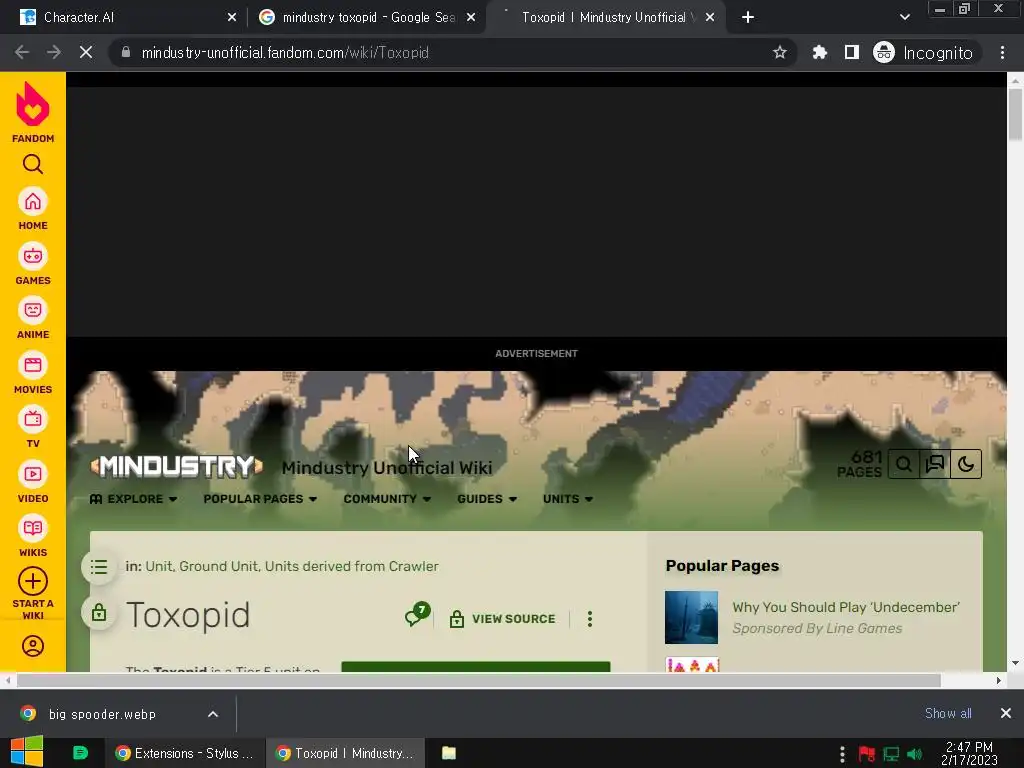
Task: Open the File Explorer taskbar icon
Action: click(449, 753)
